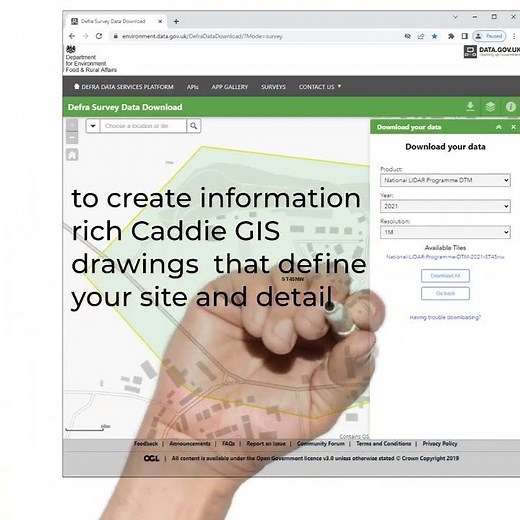Click the address bar URL
520x520 pixels.
[x=202, y=36]
